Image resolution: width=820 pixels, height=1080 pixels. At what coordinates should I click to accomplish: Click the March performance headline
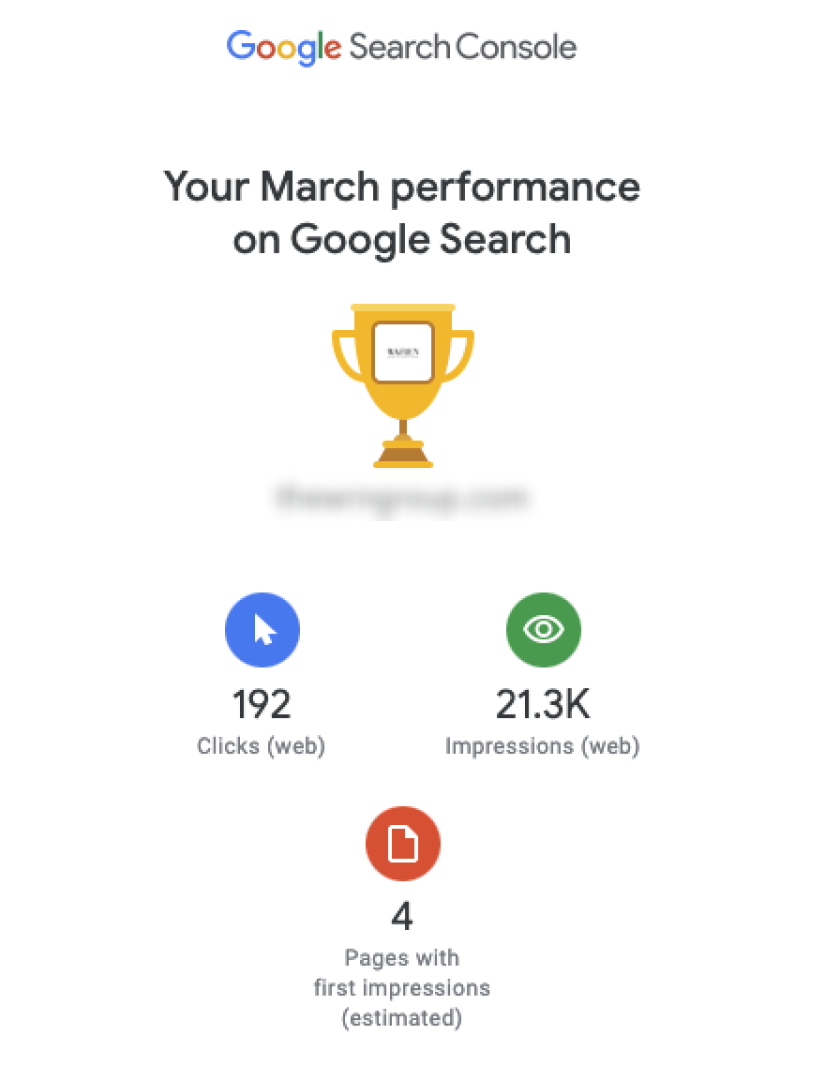402,213
